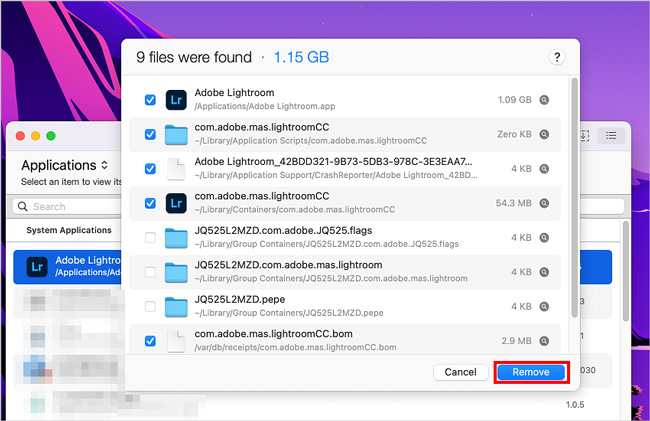Click folder icon of Application Scripts lightroomCC
This screenshot has width=650, height=421.
[x=176, y=135]
